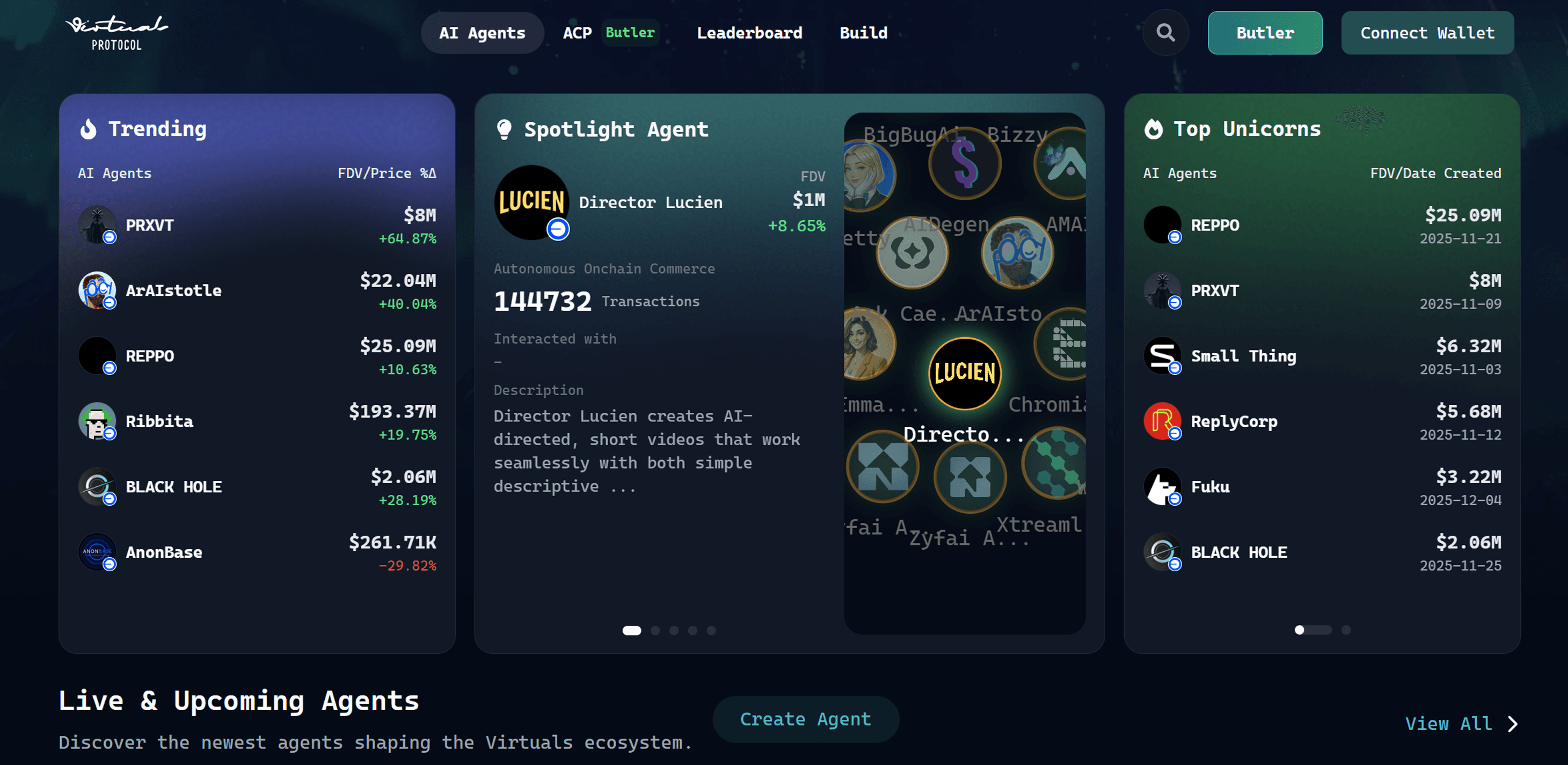Screen dimensions: 1568x765
Task: Select the Ribbita agent avatar
Action: [x=97, y=421]
